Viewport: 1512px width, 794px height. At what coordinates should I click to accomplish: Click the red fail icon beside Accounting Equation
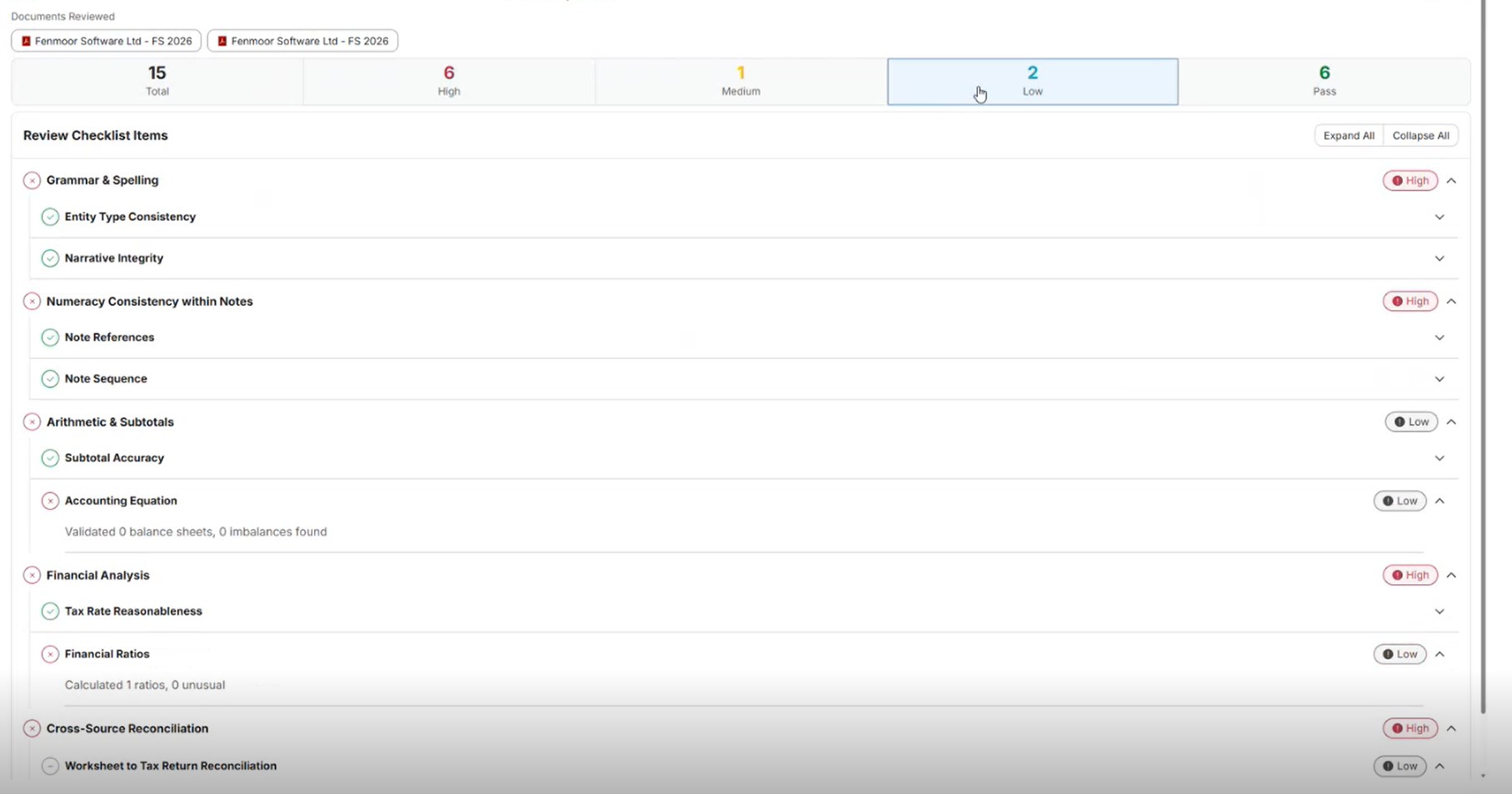50,501
